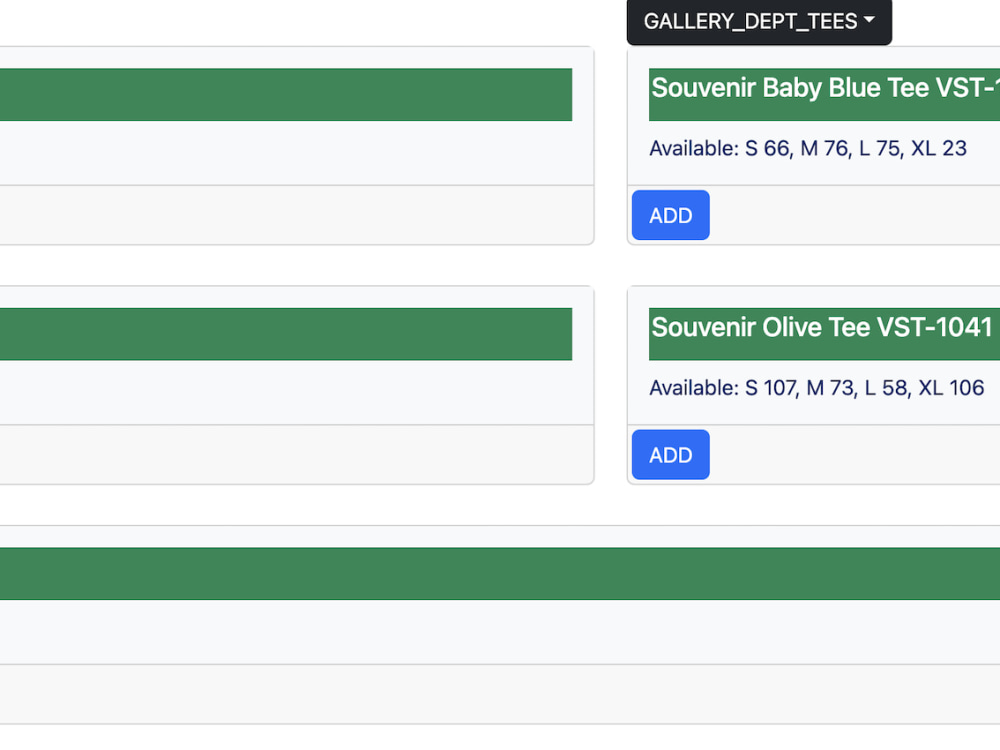The height and width of the screenshot is (750, 1000).
Task: Add the Souvenir Olive Tee VST-1041
Action: 670,455
